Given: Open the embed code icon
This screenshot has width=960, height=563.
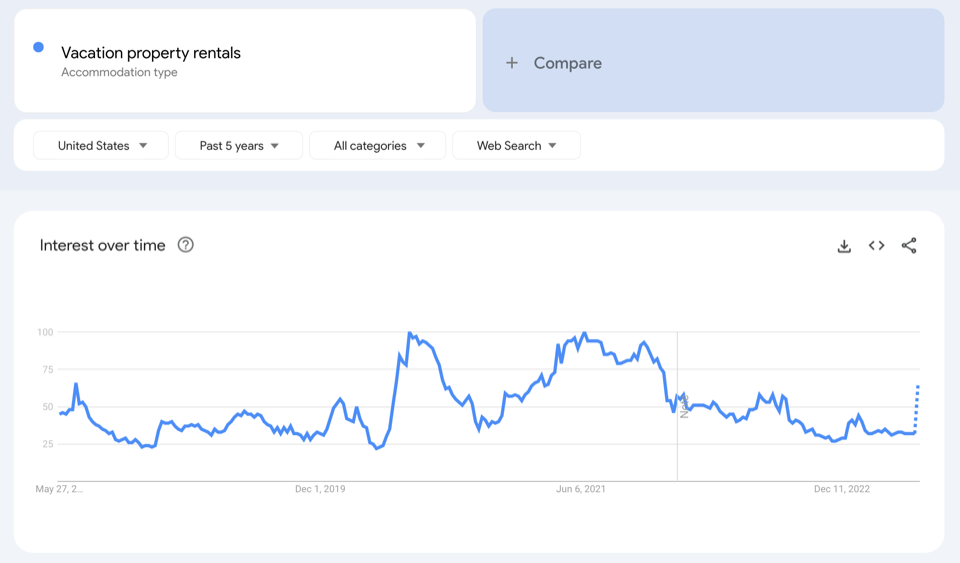Looking at the screenshot, I should pyautogui.click(x=876, y=246).
